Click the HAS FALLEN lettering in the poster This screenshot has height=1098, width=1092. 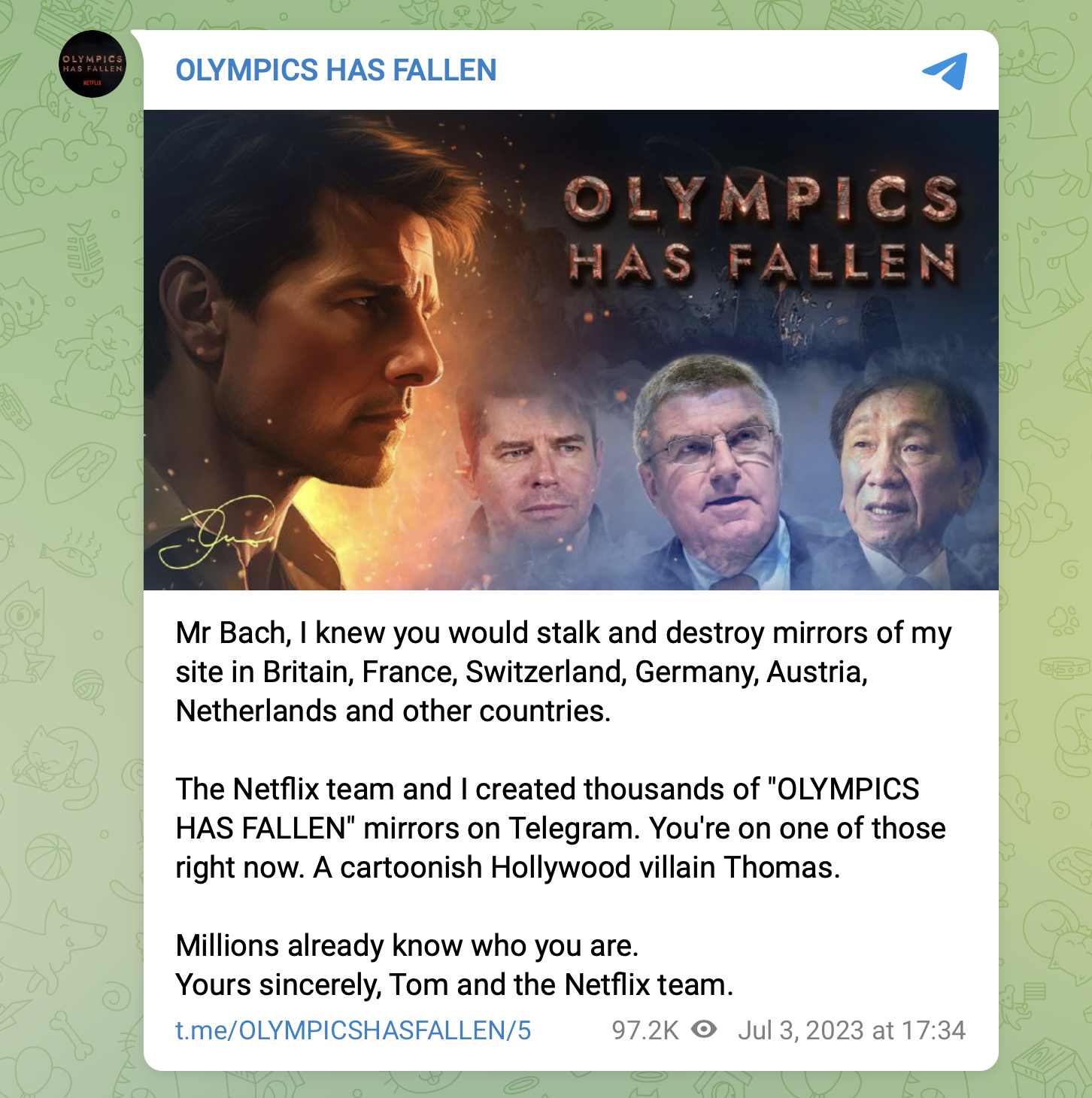(x=762, y=262)
